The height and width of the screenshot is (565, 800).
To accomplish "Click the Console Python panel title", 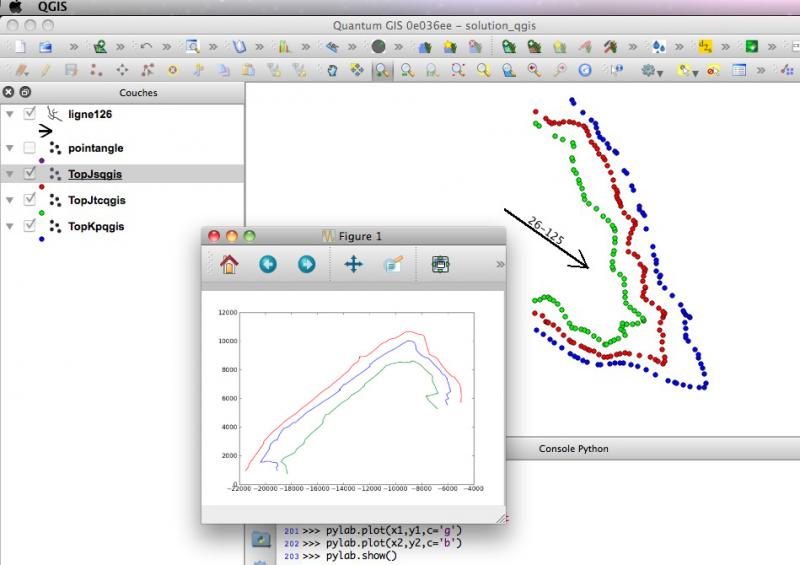I will (x=573, y=449).
